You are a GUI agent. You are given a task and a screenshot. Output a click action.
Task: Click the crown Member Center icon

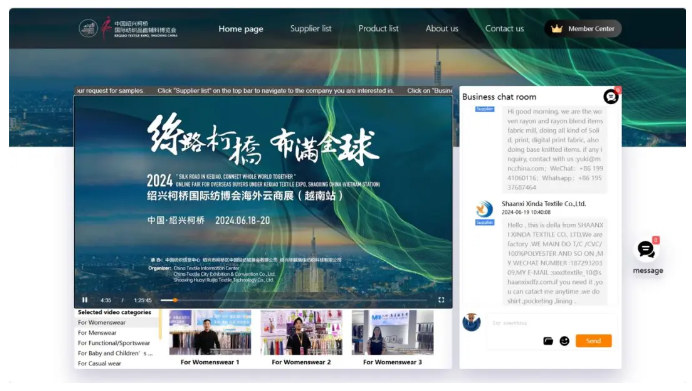(557, 29)
